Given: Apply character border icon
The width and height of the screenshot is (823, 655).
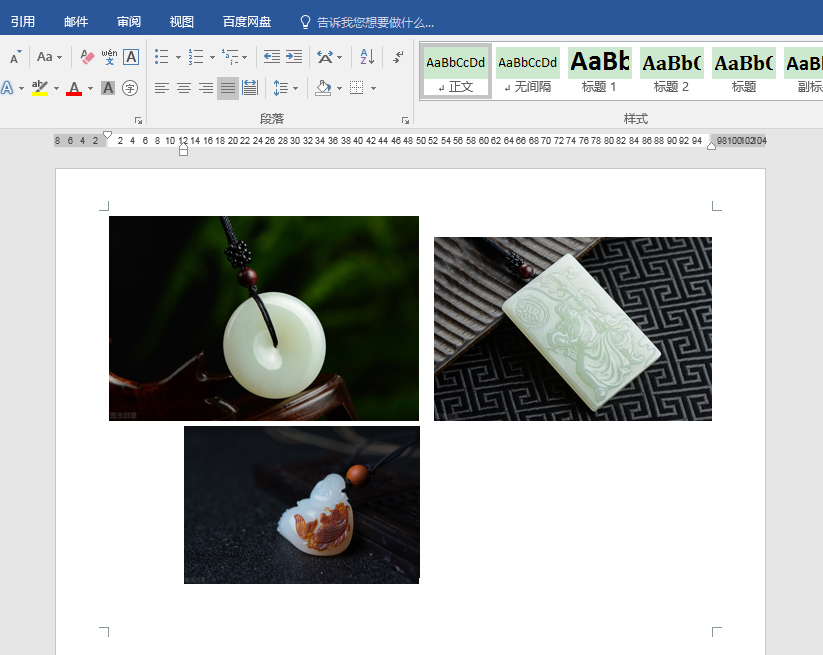Looking at the screenshot, I should click(131, 57).
